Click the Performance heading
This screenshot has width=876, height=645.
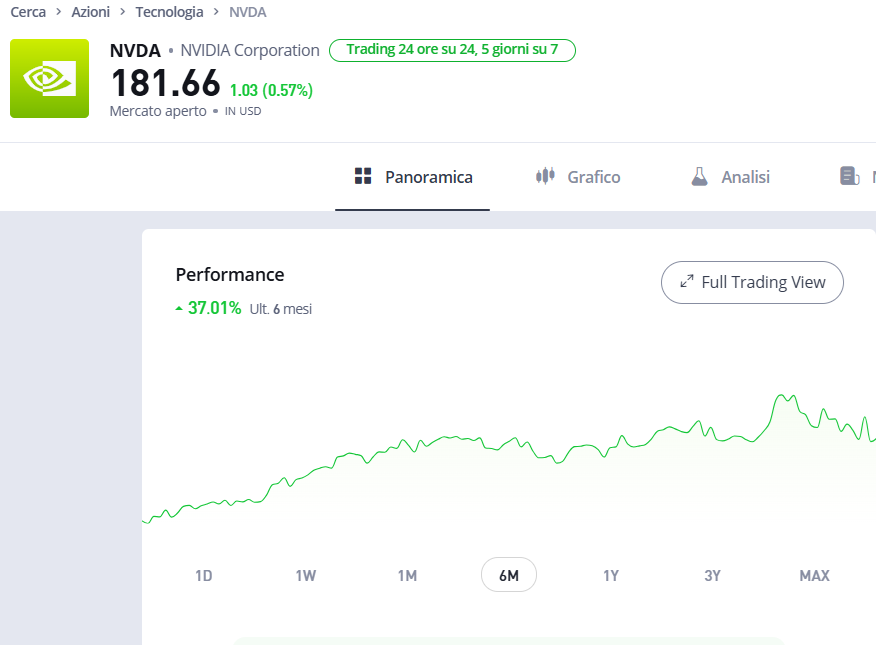point(230,275)
